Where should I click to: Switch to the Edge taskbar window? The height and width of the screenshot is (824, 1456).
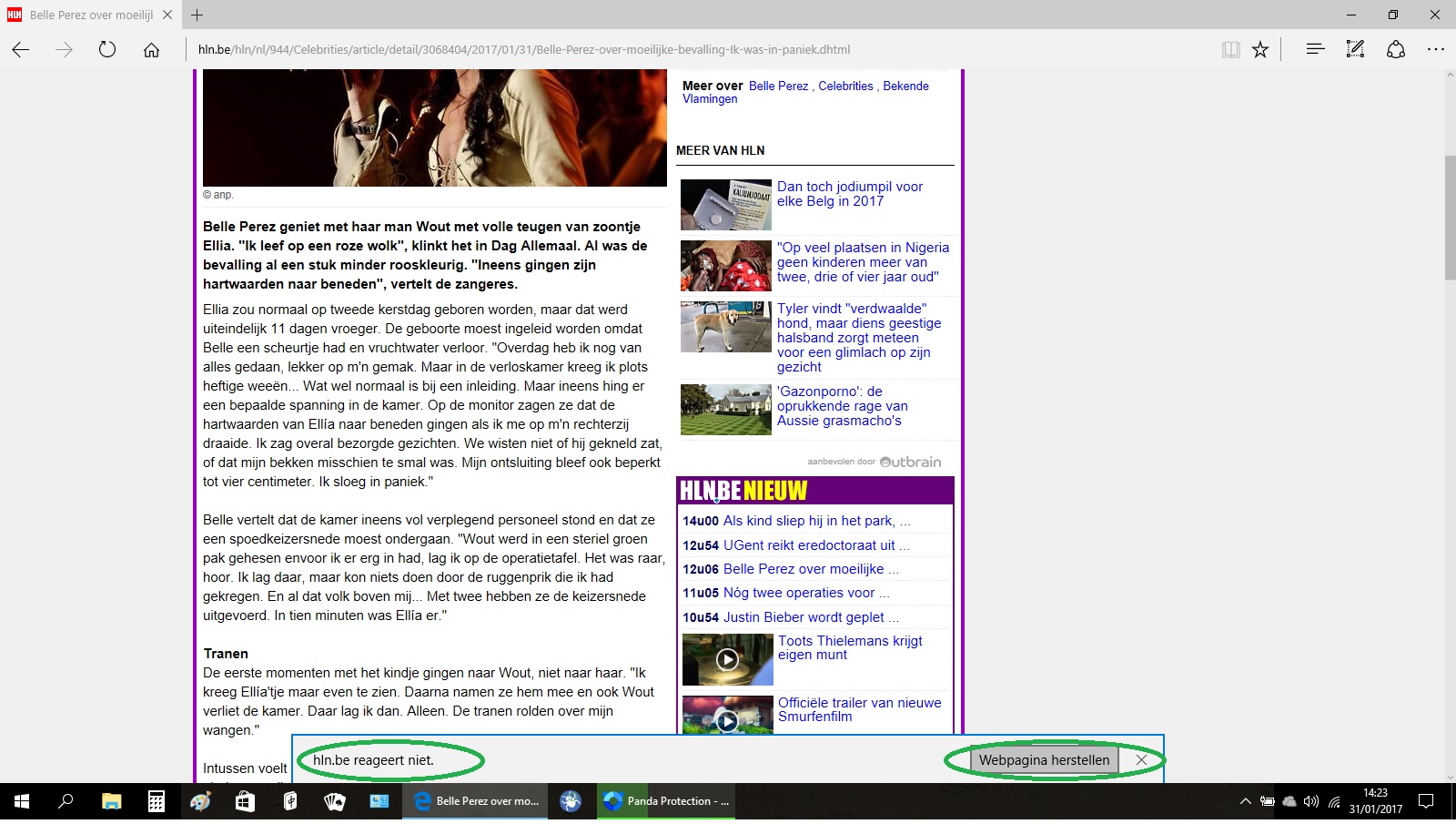click(476, 801)
